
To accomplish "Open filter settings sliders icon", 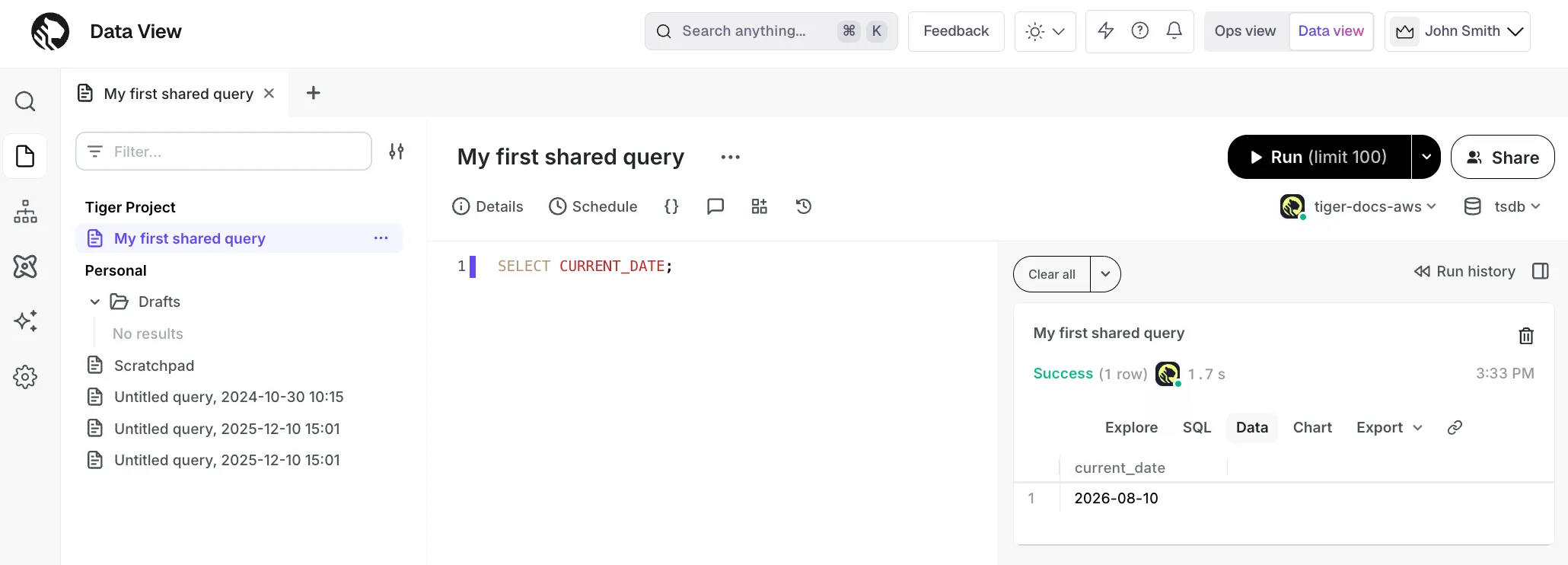I will point(397,151).
